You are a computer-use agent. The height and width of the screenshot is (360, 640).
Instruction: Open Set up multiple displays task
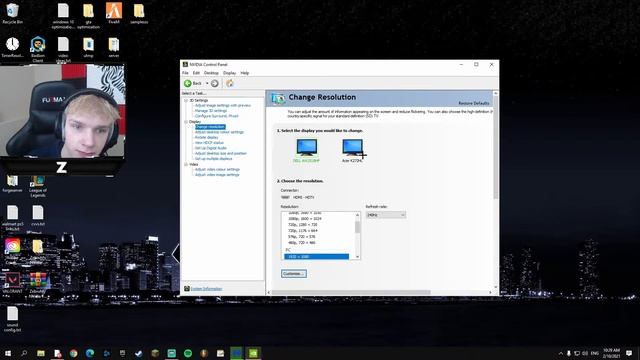[x=213, y=159]
